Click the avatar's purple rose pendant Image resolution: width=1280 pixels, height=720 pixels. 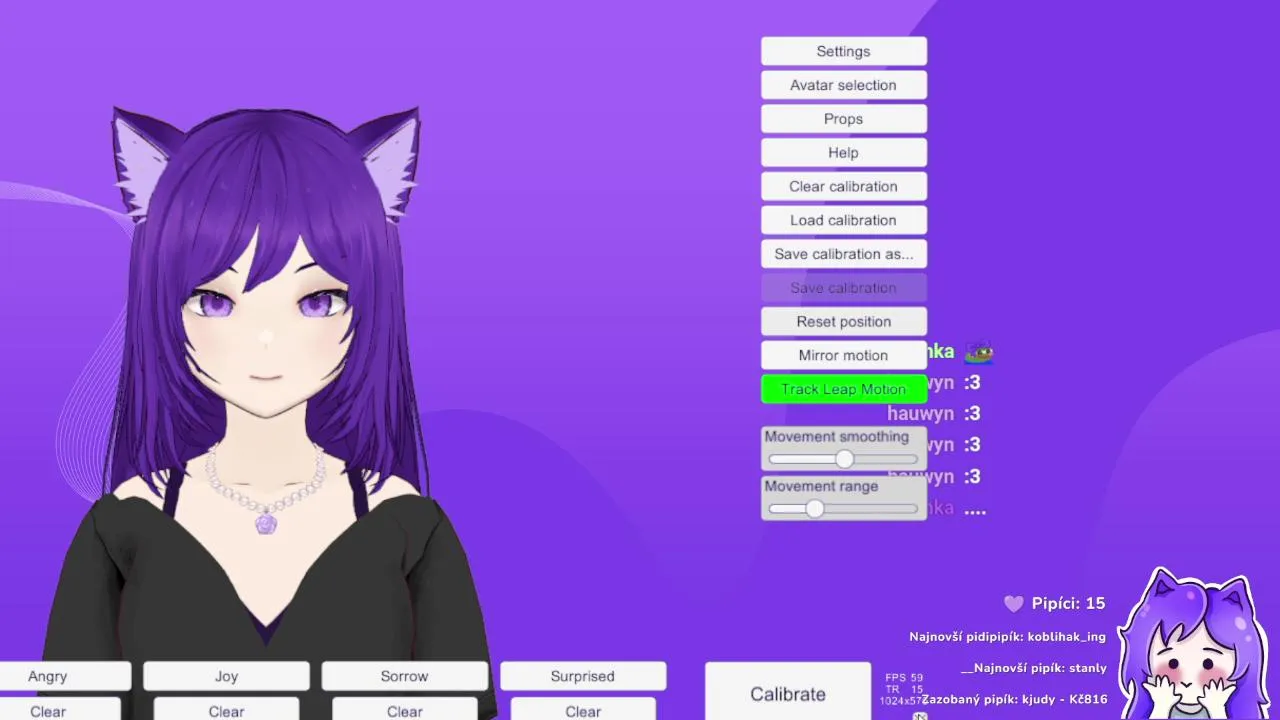click(x=265, y=523)
